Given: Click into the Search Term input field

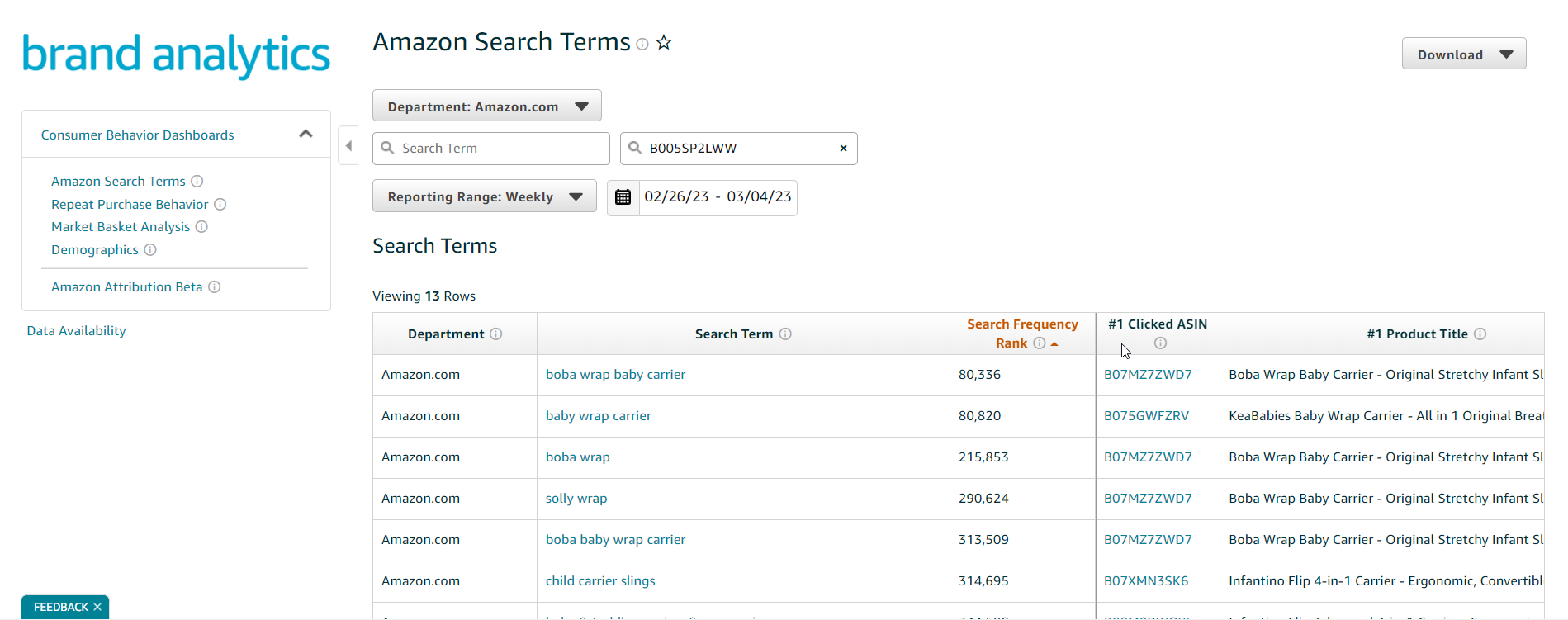Looking at the screenshot, I should (x=500, y=149).
